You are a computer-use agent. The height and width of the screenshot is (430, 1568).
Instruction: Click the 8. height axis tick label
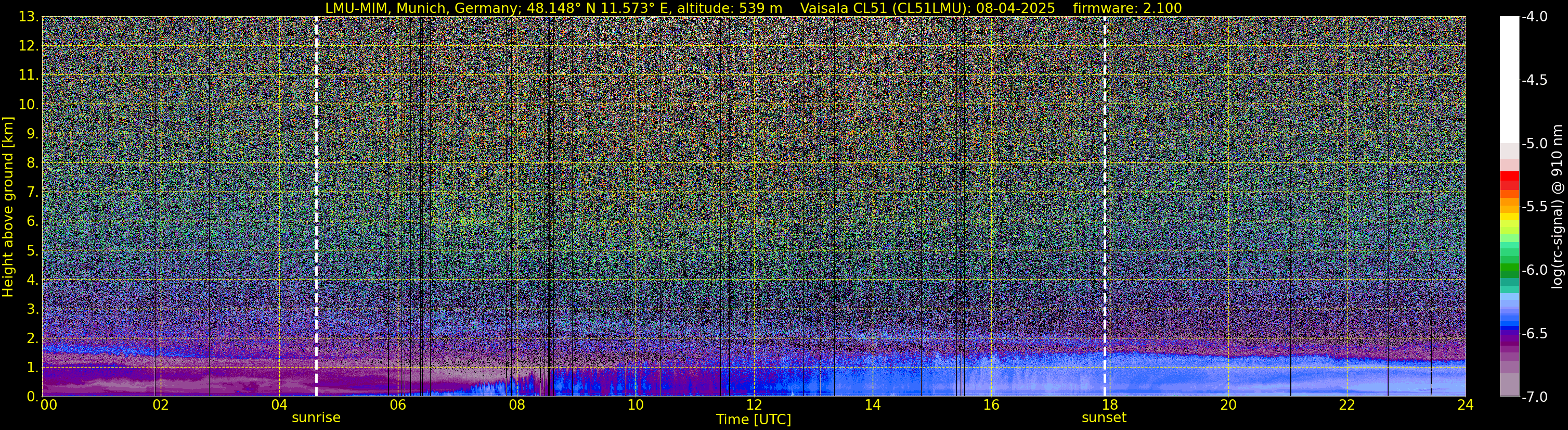33,163
